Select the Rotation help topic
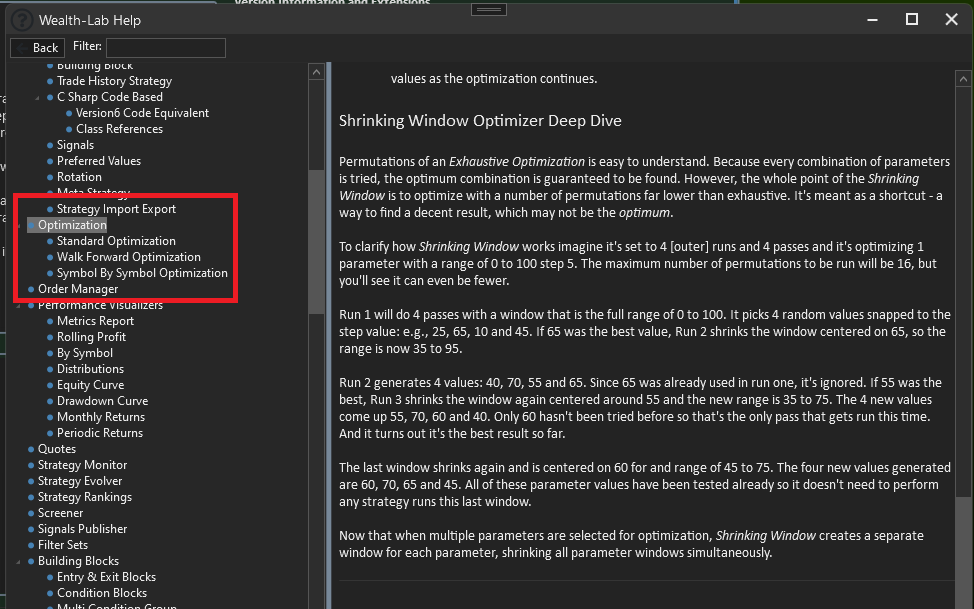 (79, 177)
